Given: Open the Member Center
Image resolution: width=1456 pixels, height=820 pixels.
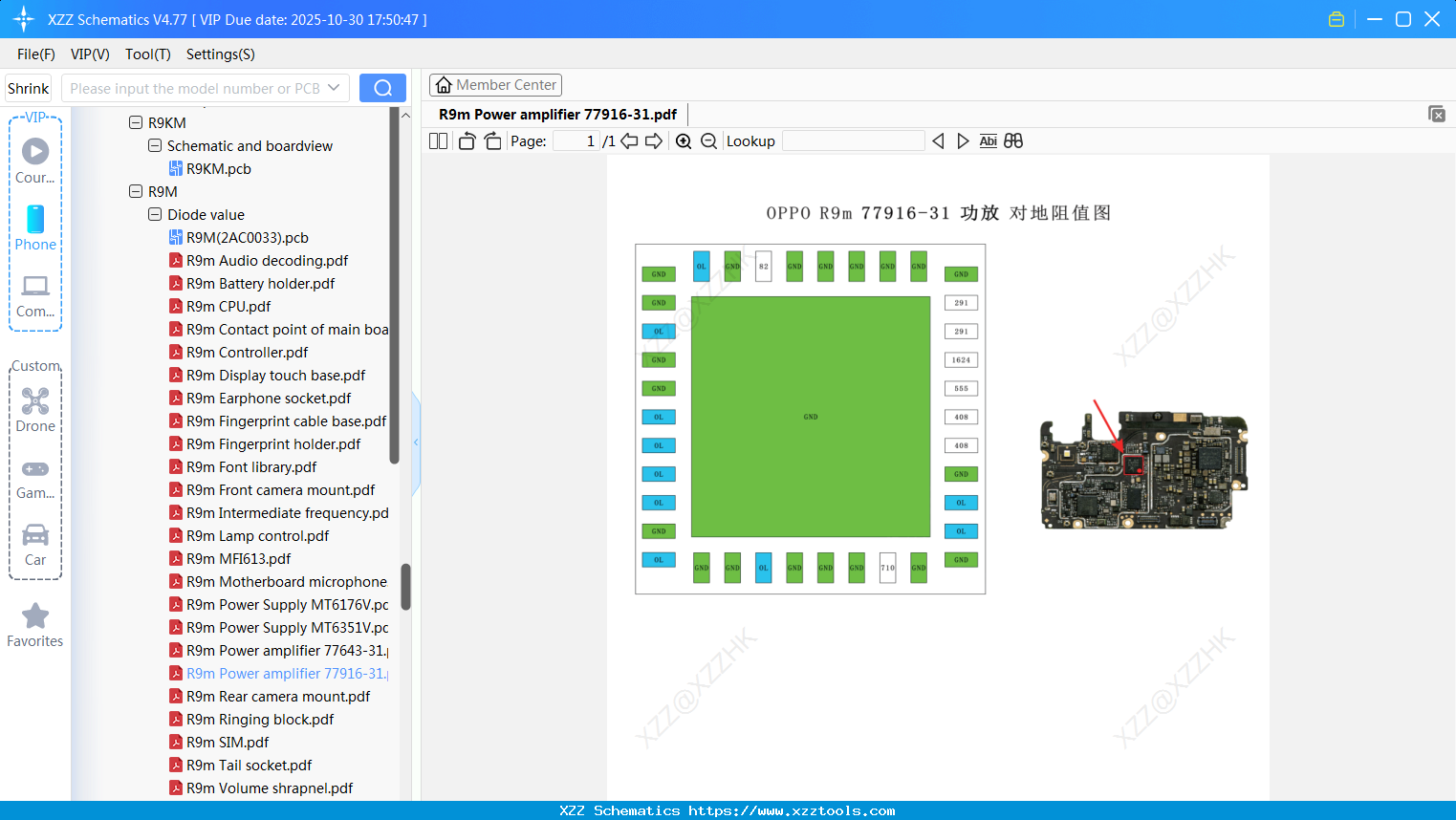Looking at the screenshot, I should coord(495,85).
